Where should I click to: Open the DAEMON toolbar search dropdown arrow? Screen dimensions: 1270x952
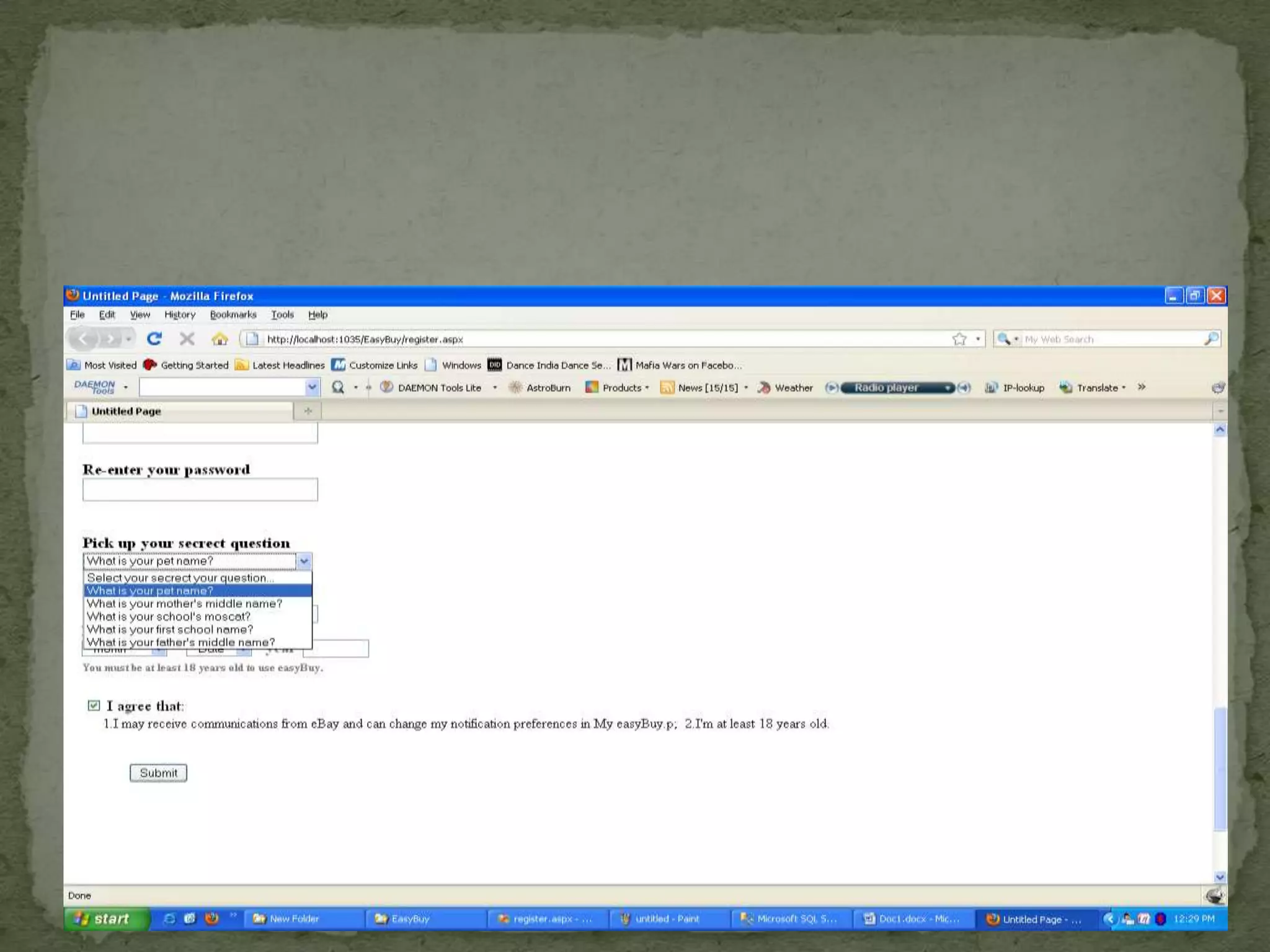click(312, 387)
